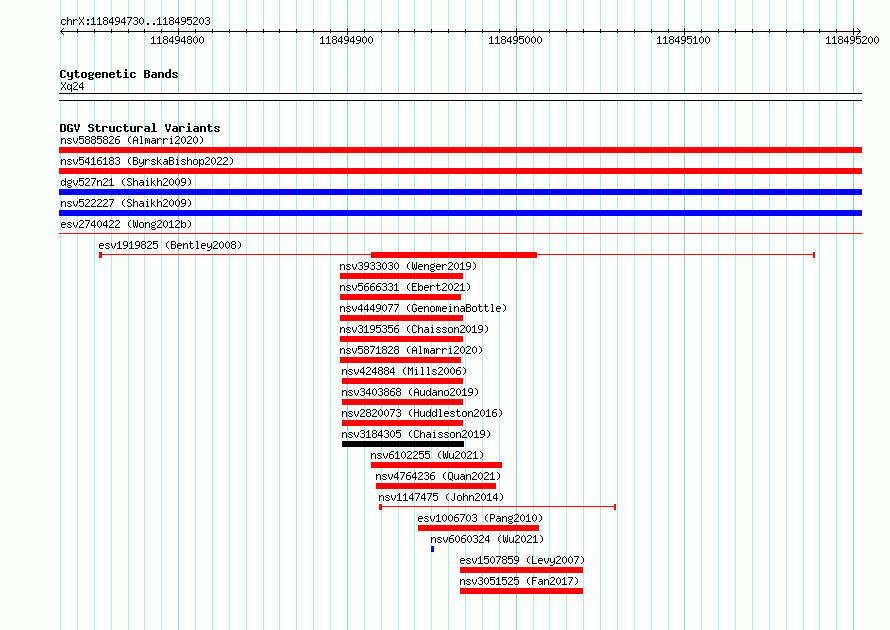This screenshot has width=890, height=630.
Task: Select the 118495100 ruler position label
Action: pos(683,40)
